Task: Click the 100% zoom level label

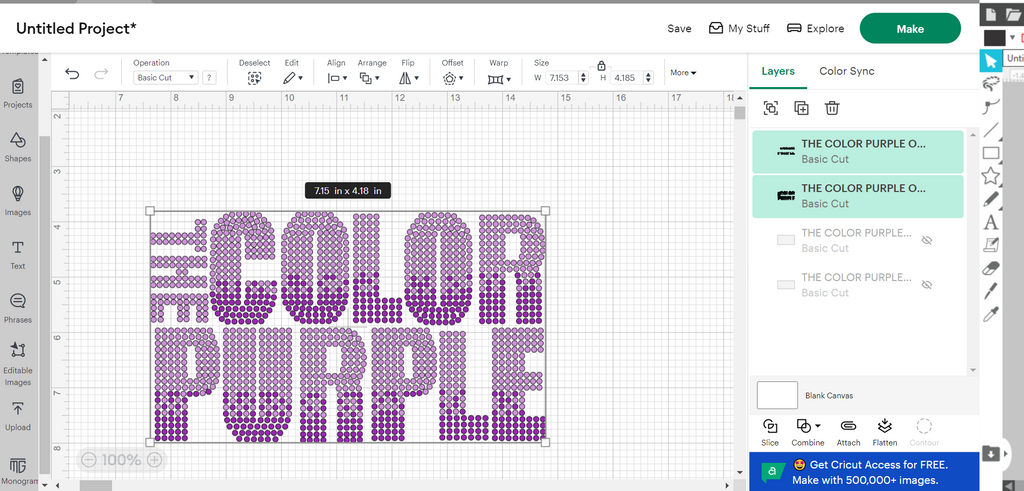Action: tap(121, 460)
